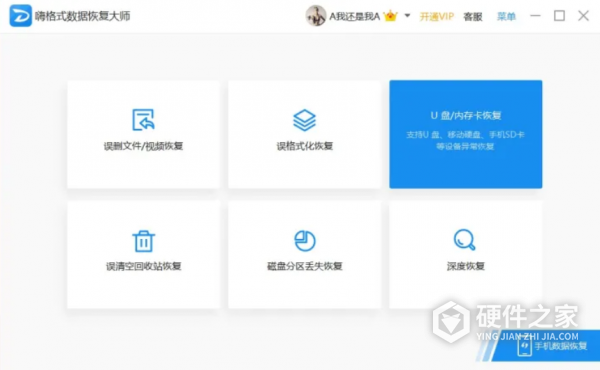
Task: Click the gold crown VIP badge icon
Action: click(x=390, y=16)
